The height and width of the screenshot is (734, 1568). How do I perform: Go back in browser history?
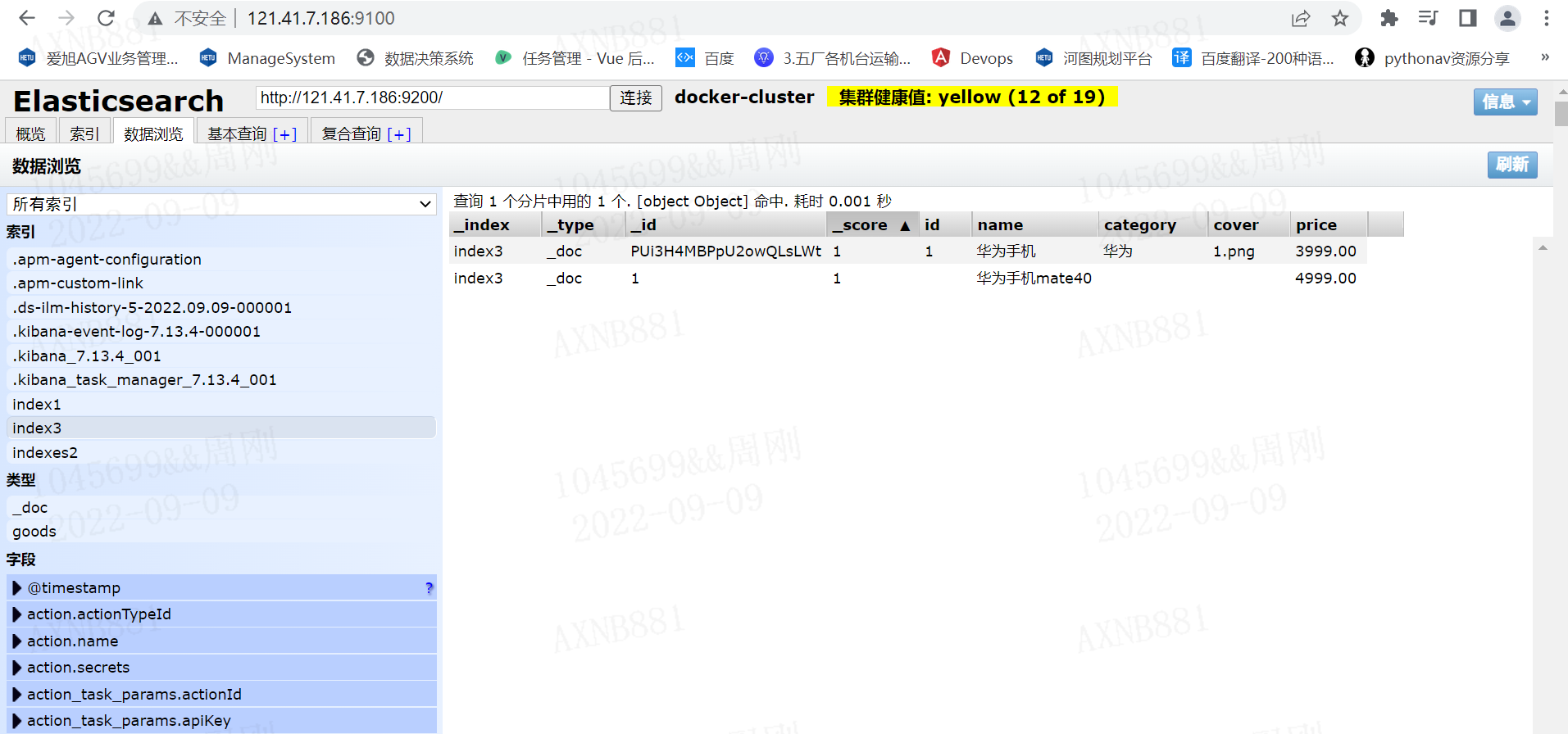[27, 18]
